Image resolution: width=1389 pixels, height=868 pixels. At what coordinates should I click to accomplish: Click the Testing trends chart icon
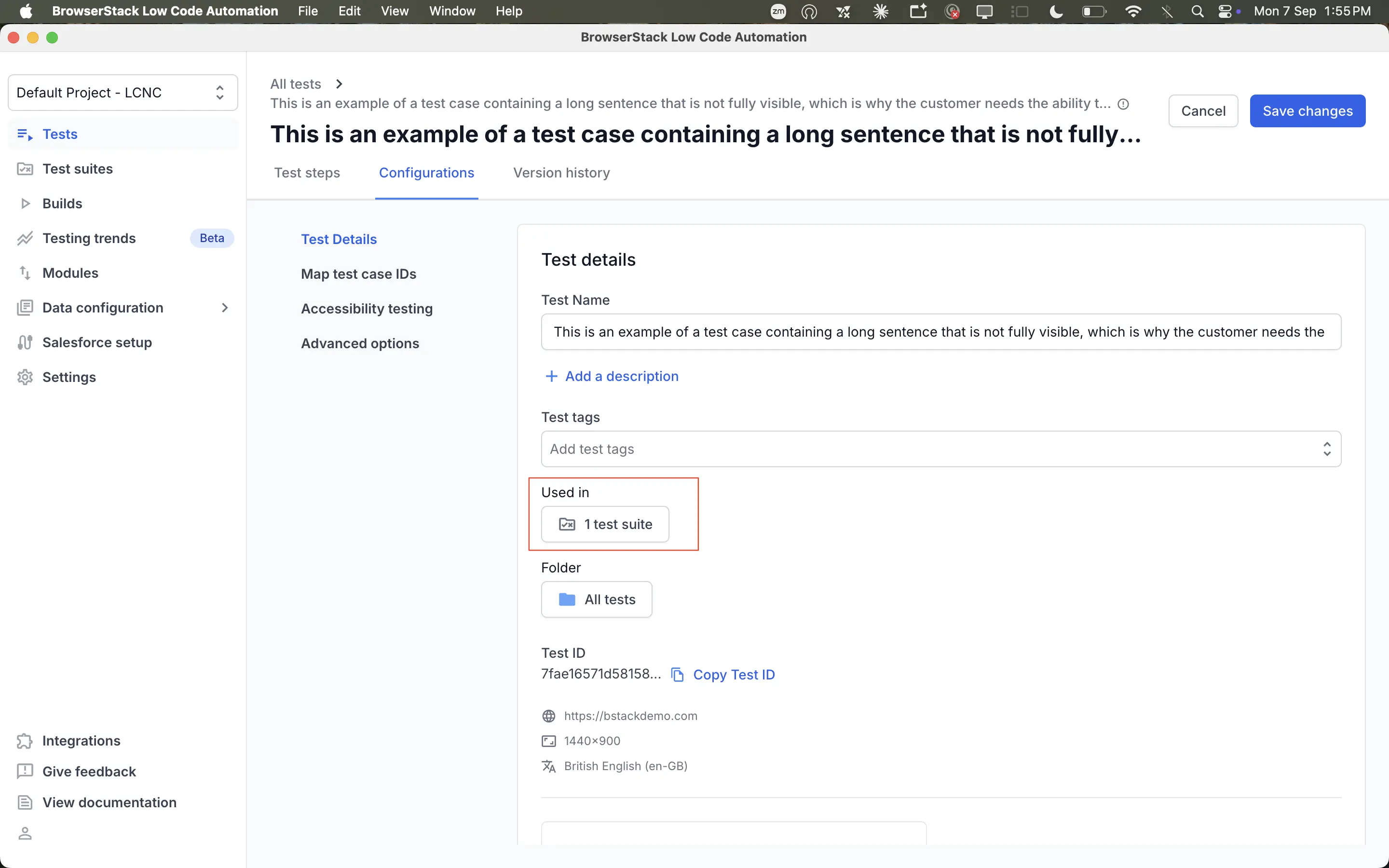point(25,238)
